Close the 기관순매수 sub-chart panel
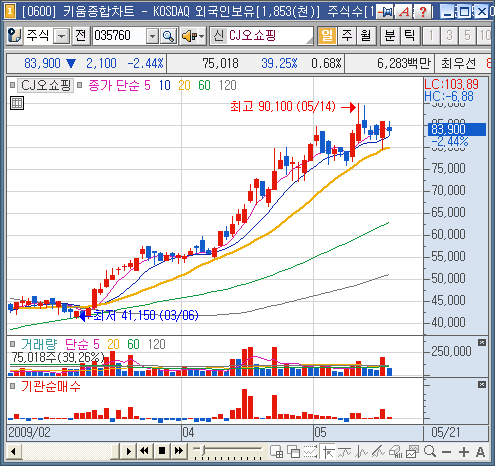Image resolution: width=495 pixels, height=466 pixels. click(482, 385)
